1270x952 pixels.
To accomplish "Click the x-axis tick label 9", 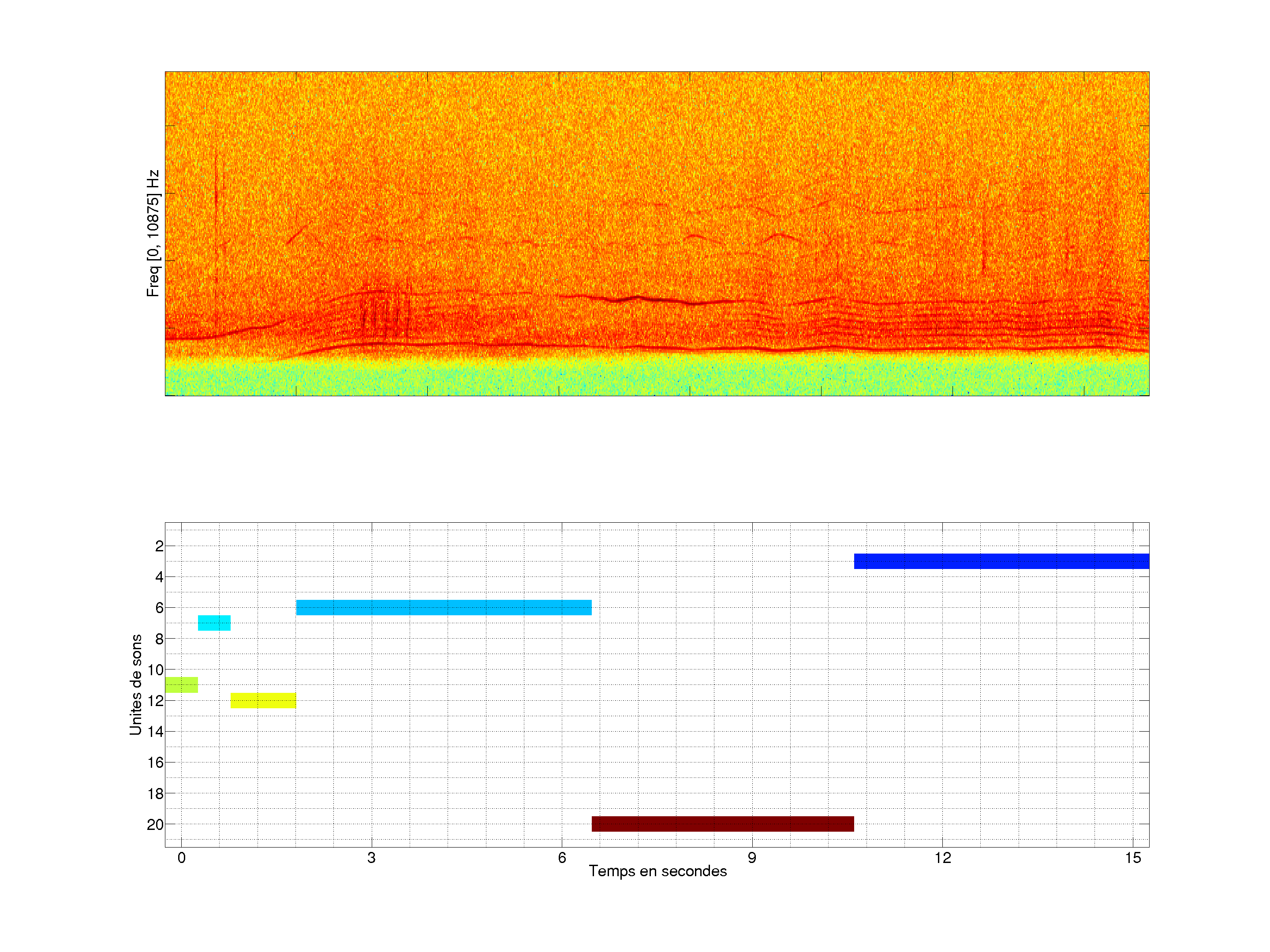I will (x=751, y=858).
